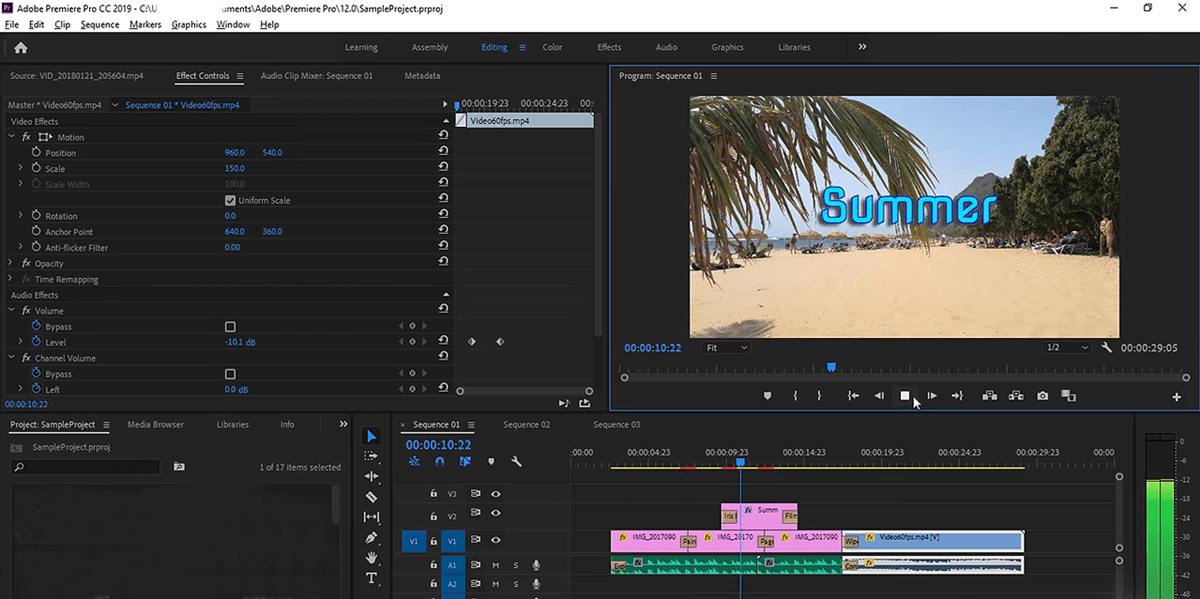Enable the Volume Bypass checkbox

point(231,327)
